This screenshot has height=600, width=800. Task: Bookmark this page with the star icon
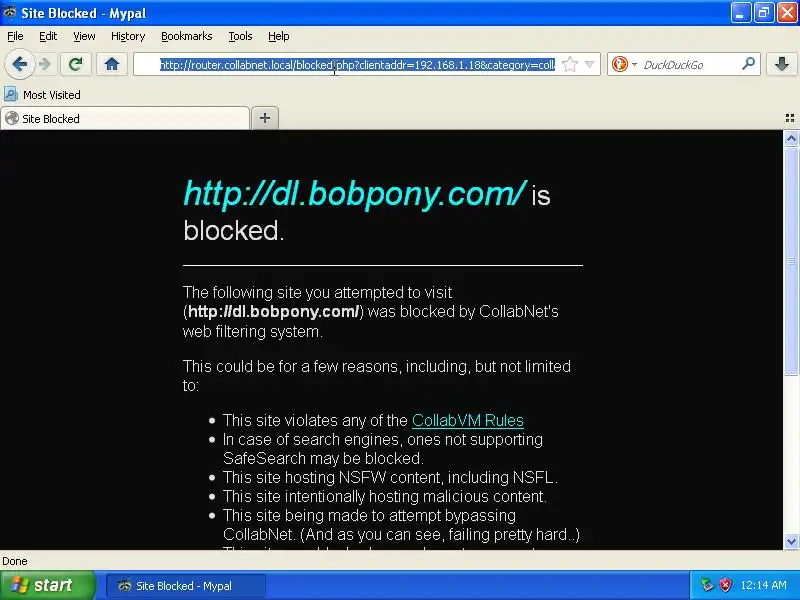click(x=569, y=64)
